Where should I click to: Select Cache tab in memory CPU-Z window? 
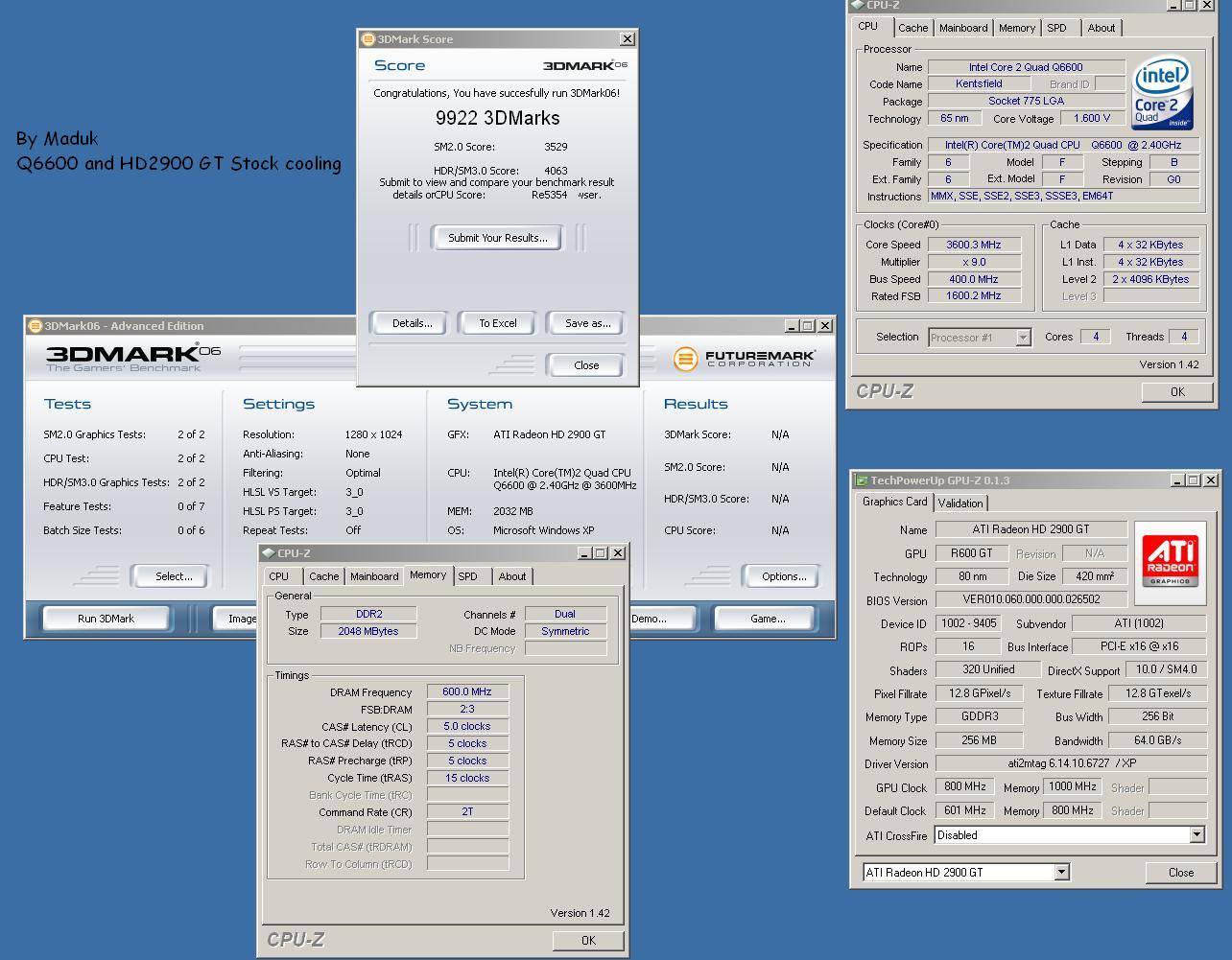tap(323, 576)
